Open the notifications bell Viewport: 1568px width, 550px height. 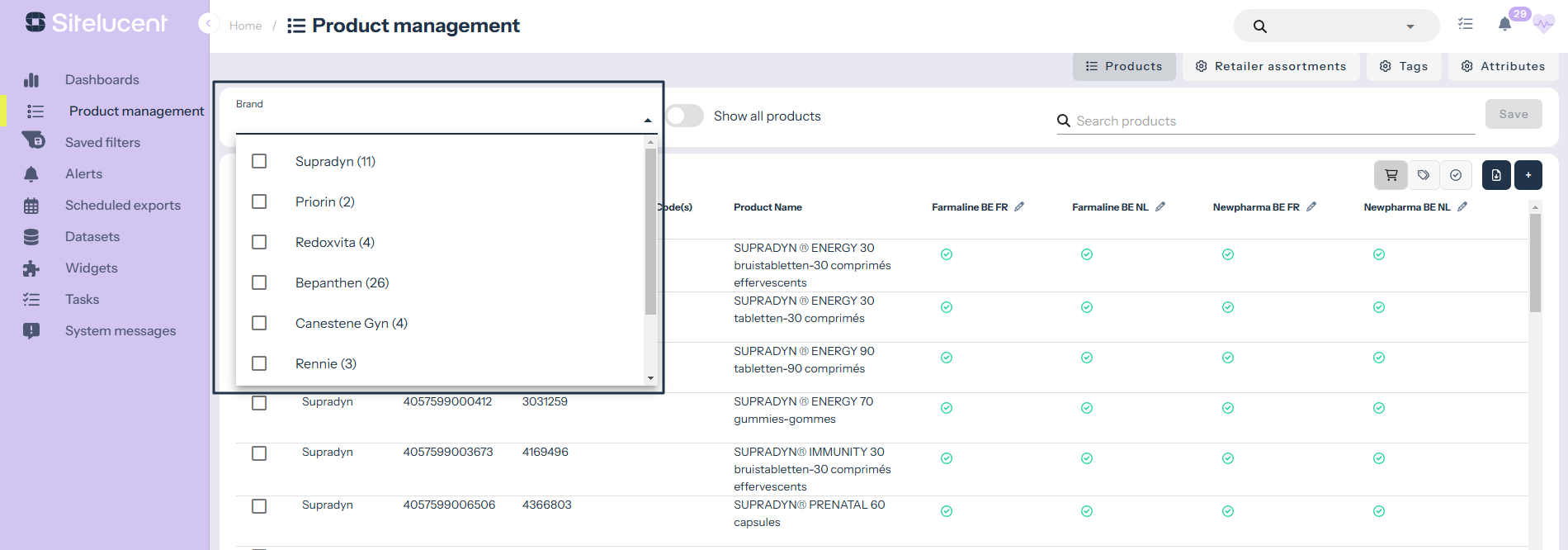(x=1504, y=25)
